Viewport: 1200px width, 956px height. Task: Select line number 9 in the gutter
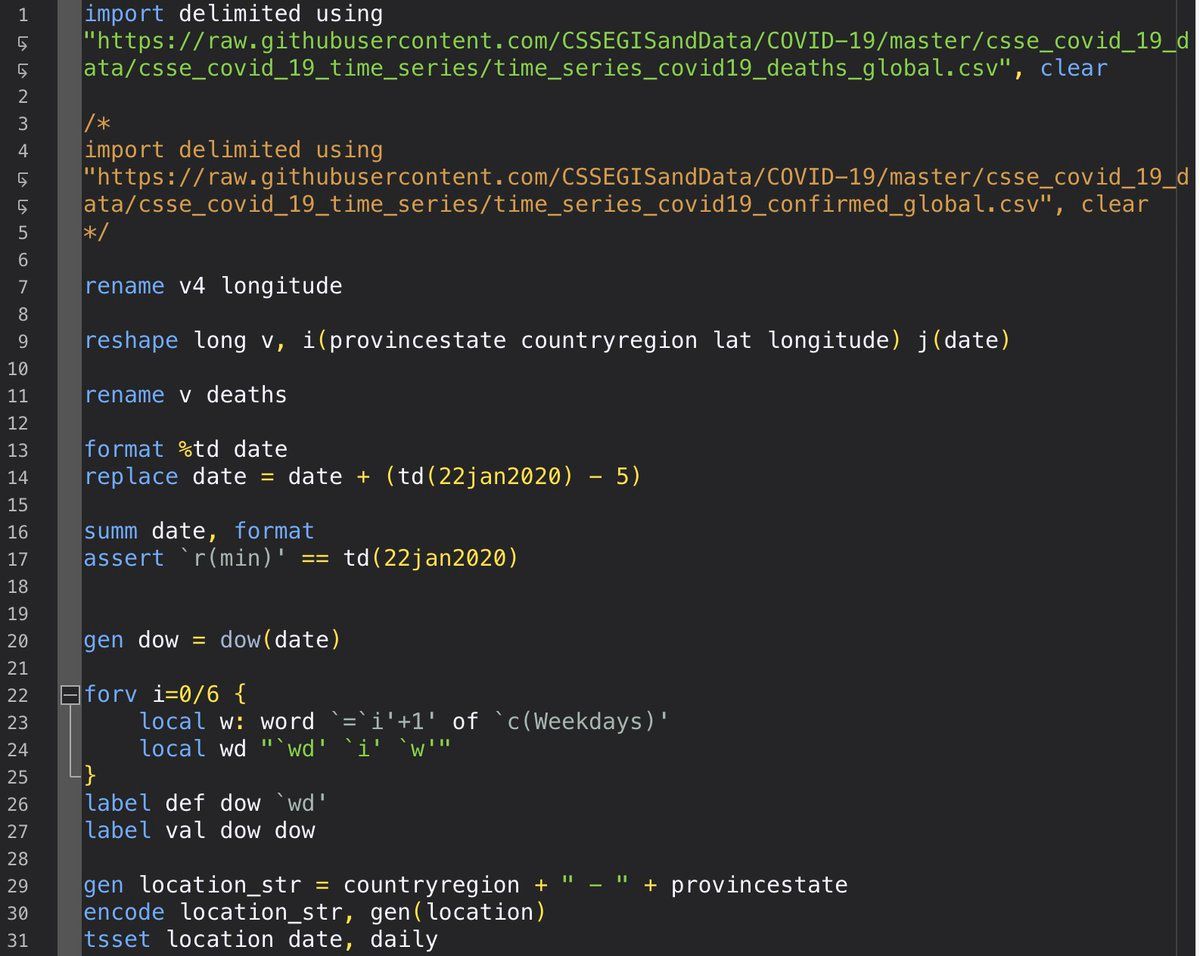[x=22, y=341]
